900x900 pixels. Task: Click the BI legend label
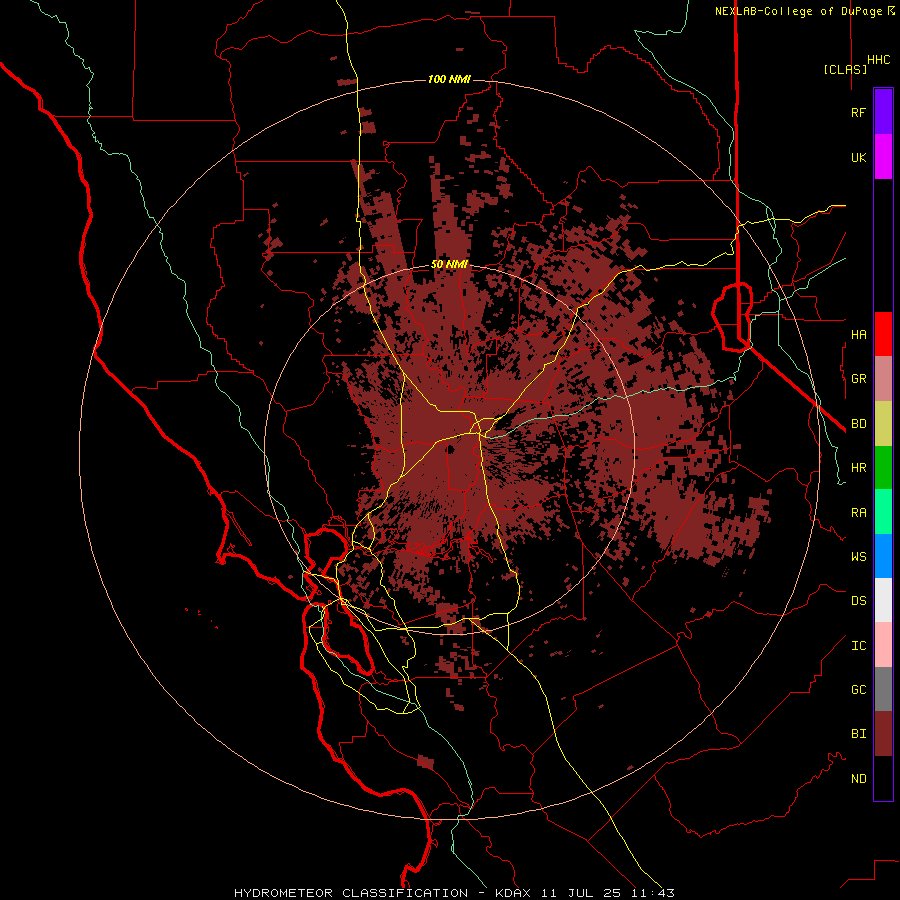(x=858, y=734)
